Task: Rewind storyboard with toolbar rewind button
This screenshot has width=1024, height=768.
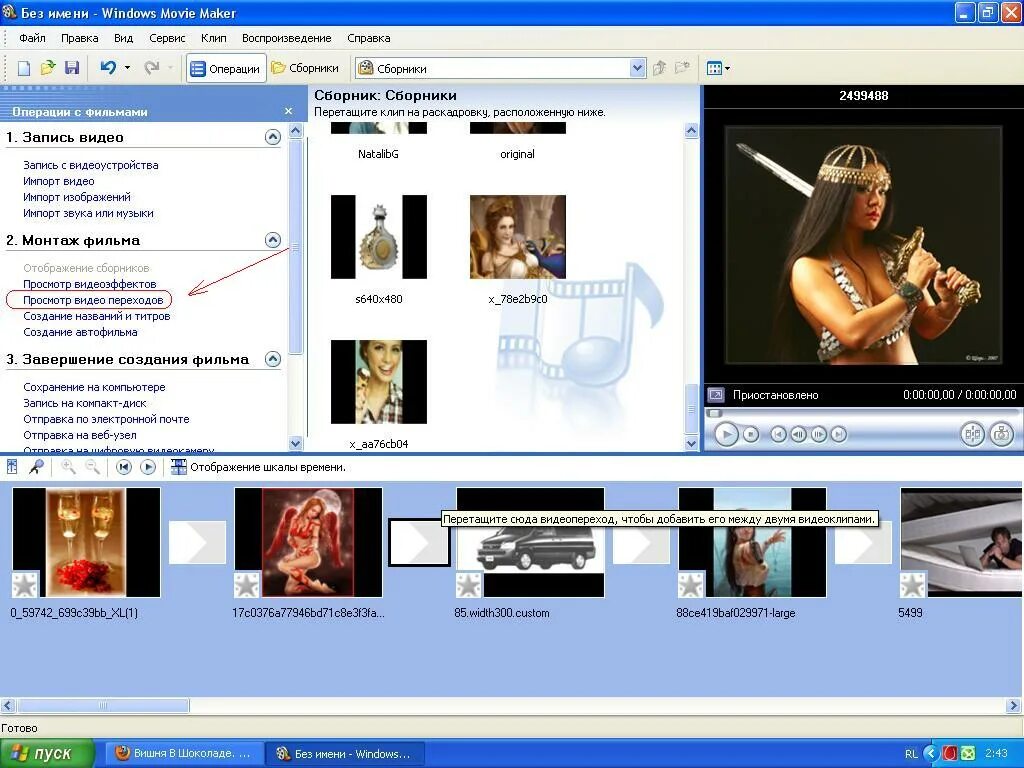Action: click(x=123, y=467)
